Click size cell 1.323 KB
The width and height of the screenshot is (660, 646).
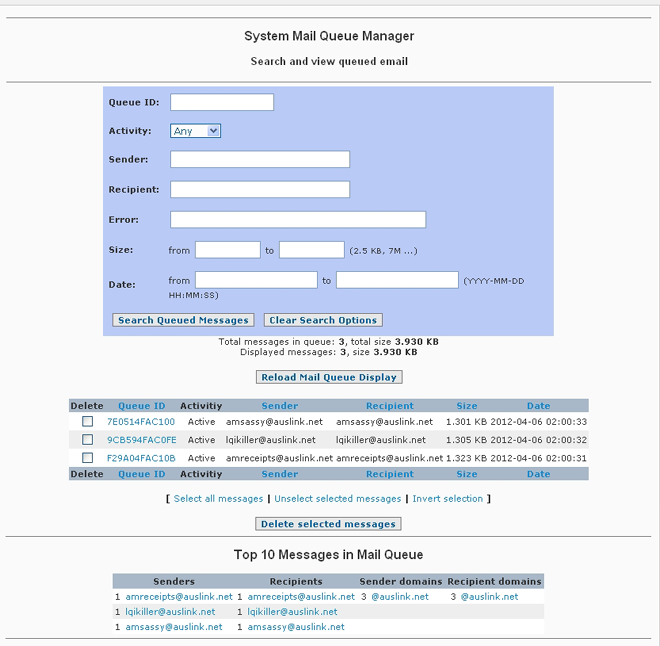(466, 458)
